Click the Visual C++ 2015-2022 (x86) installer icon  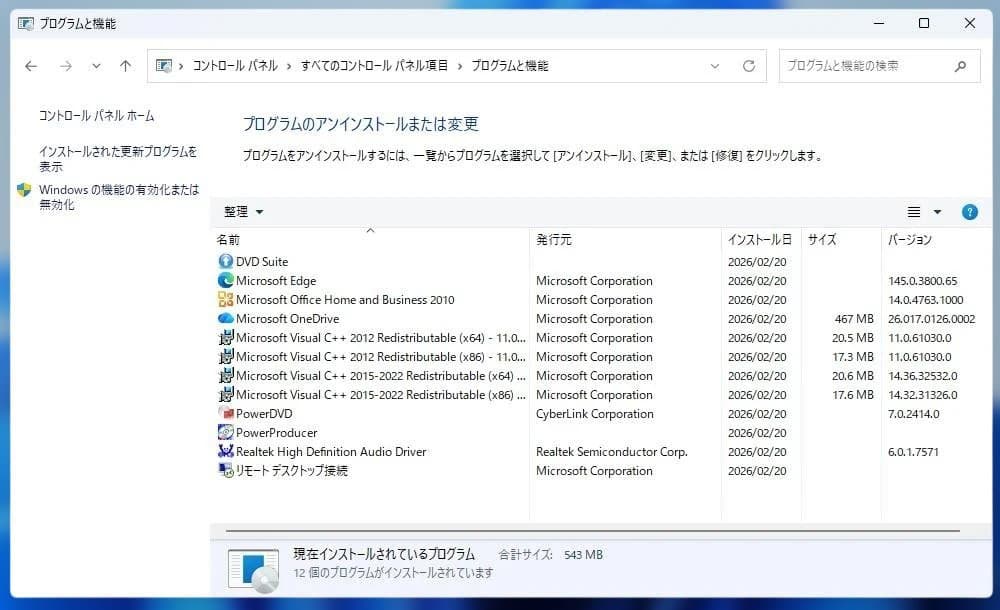click(x=226, y=395)
